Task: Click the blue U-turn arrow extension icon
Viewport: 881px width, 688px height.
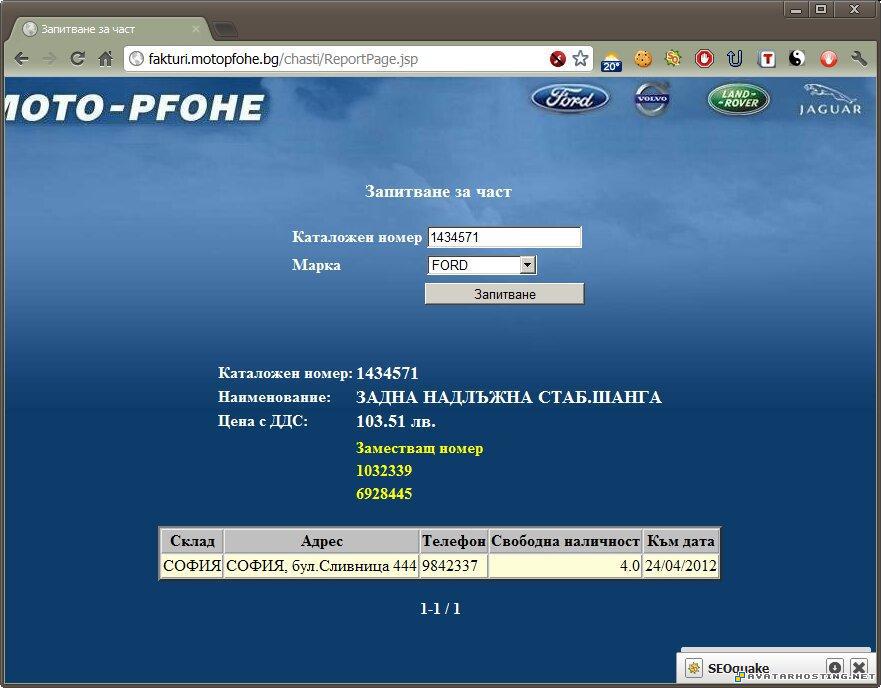Action: click(x=735, y=59)
